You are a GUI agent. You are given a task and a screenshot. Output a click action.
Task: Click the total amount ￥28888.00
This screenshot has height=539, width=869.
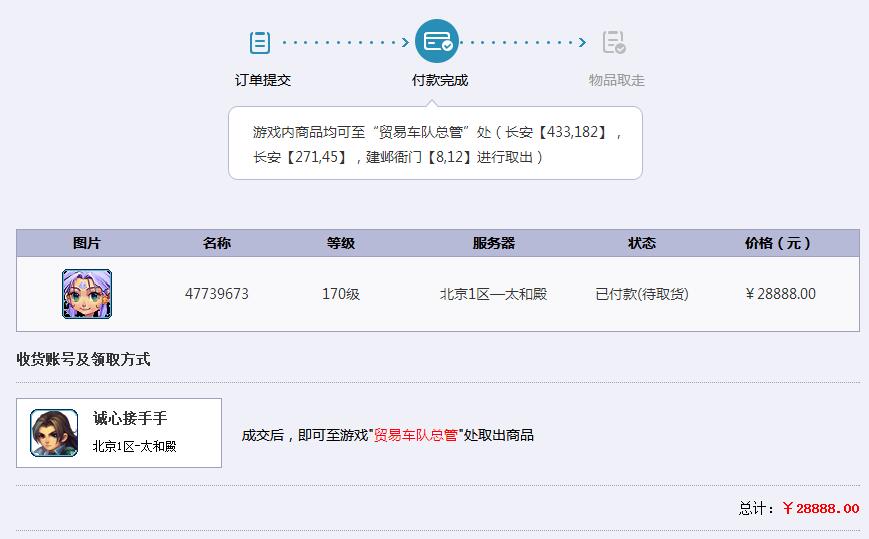click(x=821, y=508)
